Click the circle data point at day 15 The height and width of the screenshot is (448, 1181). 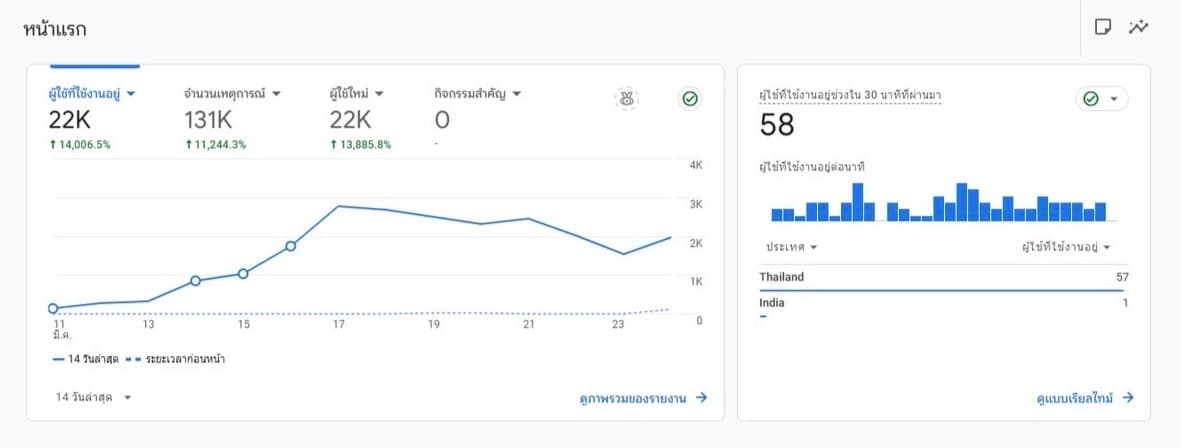tap(243, 274)
